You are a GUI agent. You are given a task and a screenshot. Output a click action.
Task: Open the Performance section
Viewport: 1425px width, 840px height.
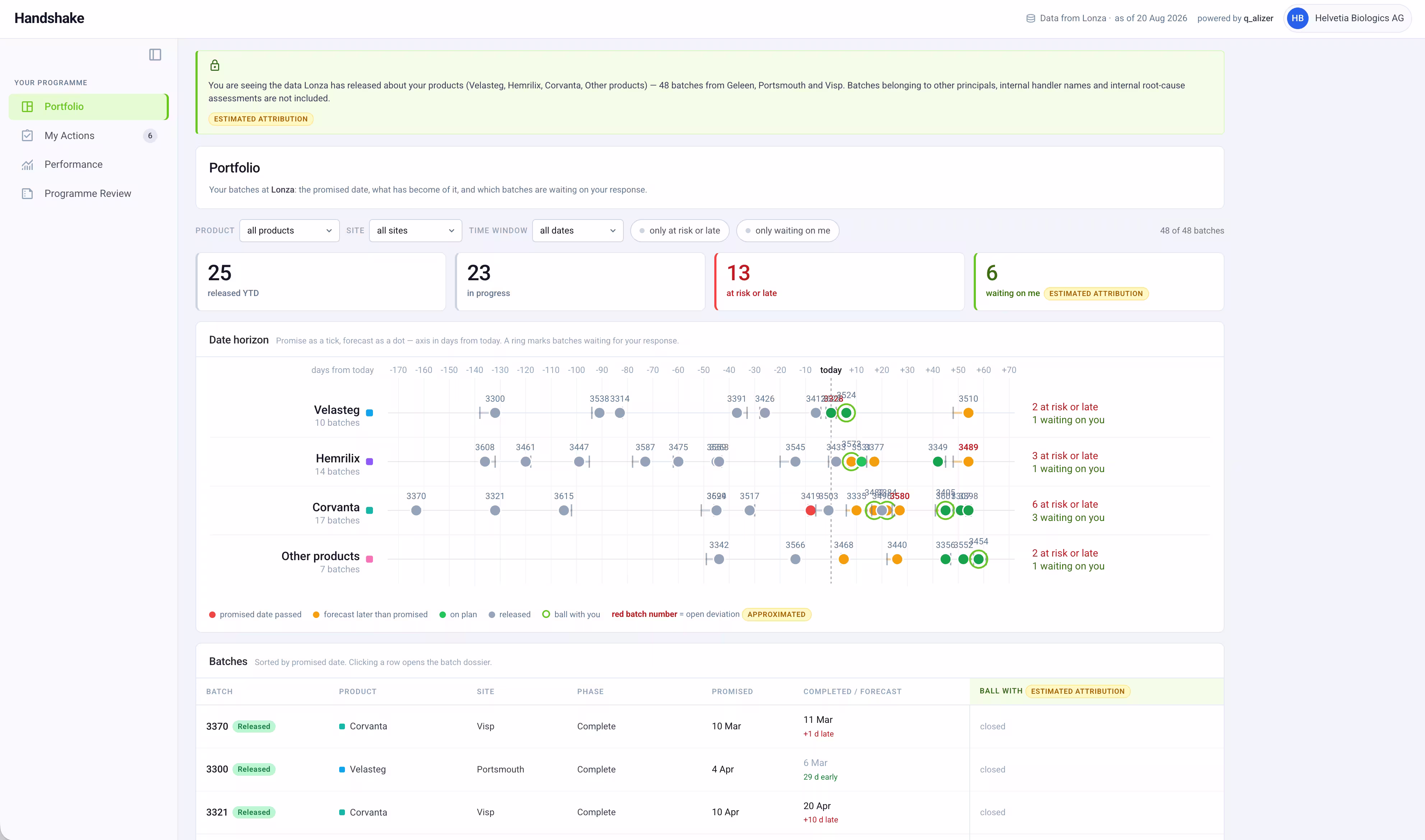[88, 165]
